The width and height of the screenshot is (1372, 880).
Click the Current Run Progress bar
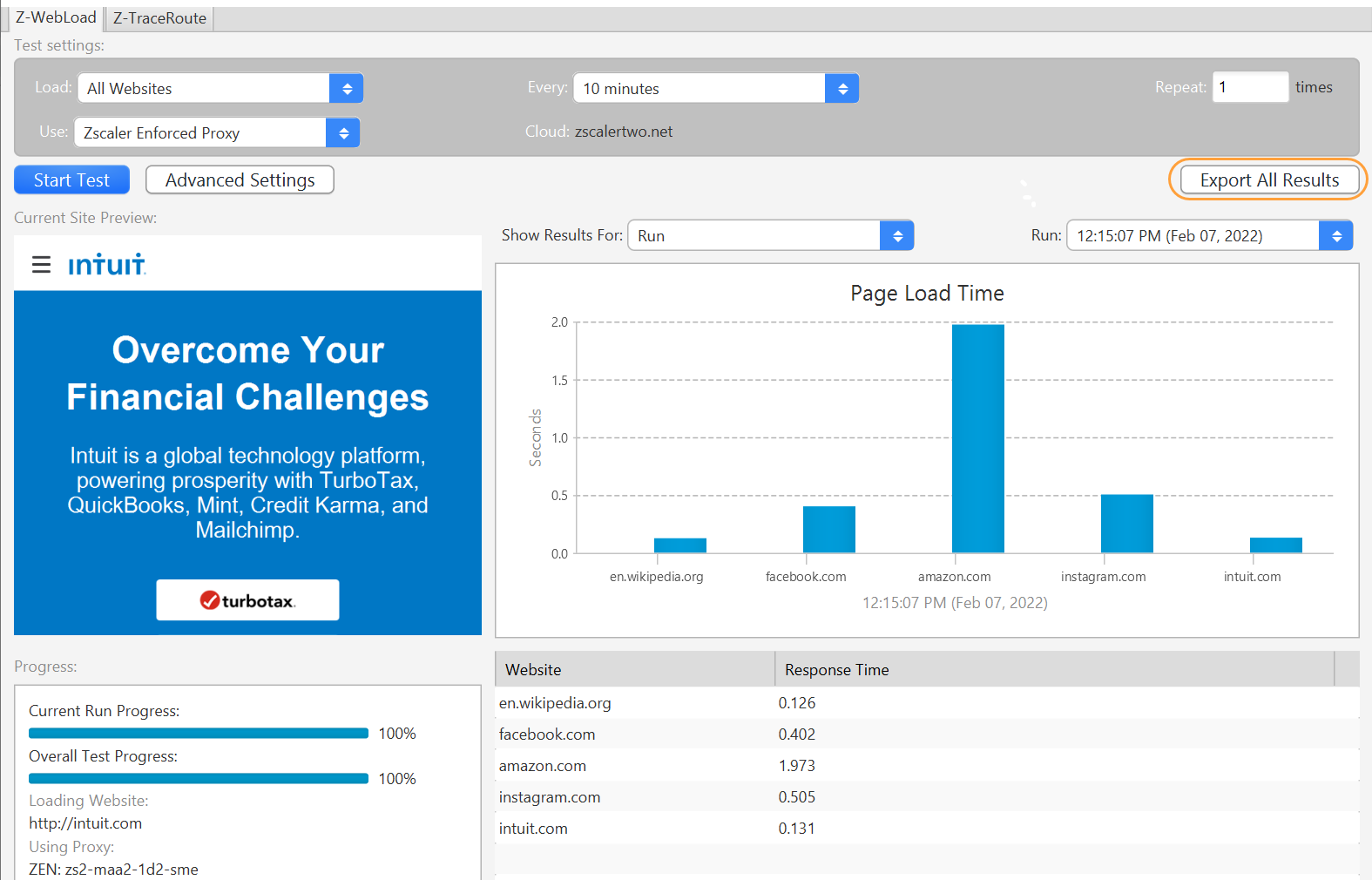coord(199,734)
